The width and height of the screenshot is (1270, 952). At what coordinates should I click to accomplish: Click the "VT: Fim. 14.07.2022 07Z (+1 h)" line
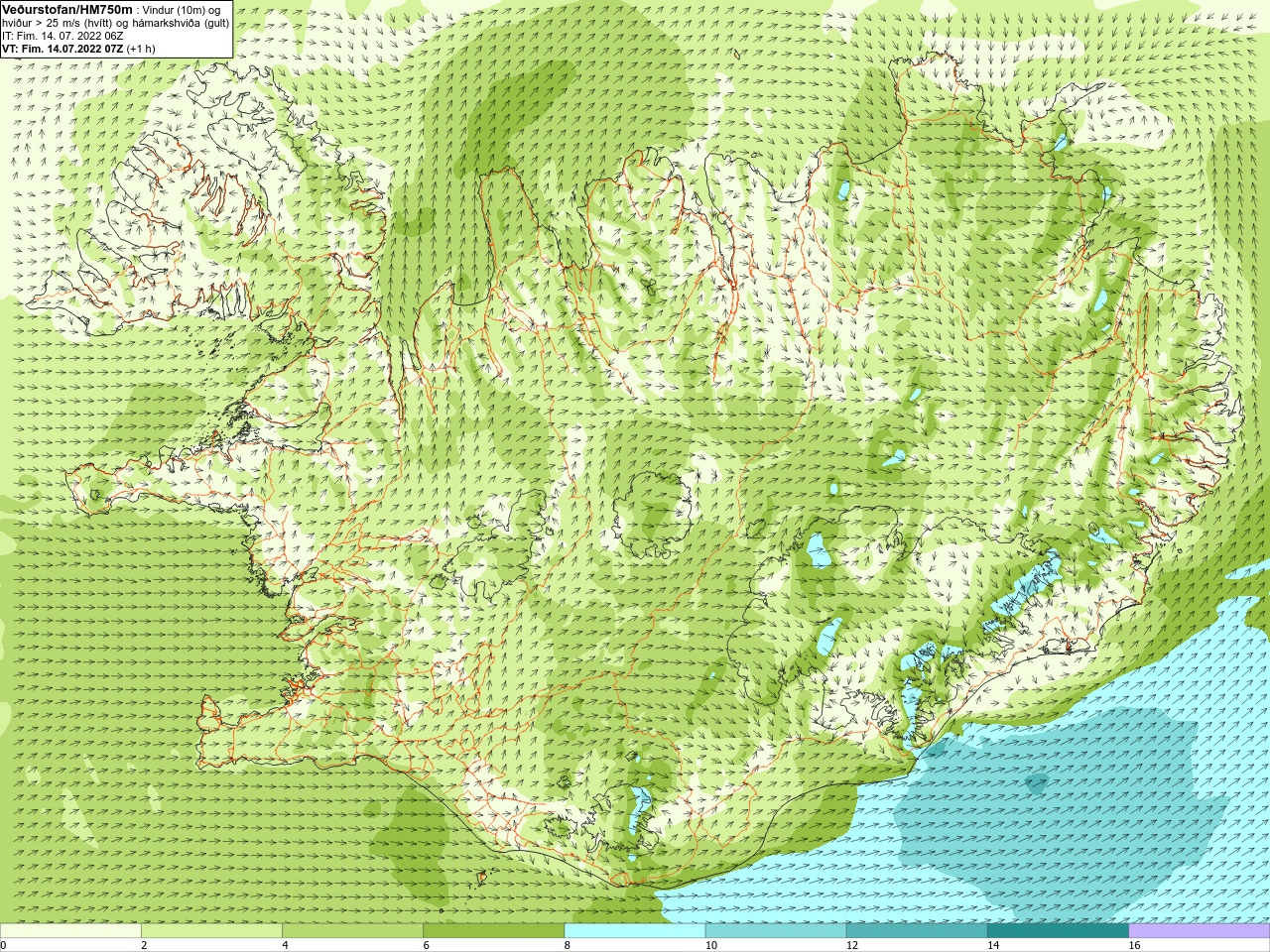pos(78,49)
